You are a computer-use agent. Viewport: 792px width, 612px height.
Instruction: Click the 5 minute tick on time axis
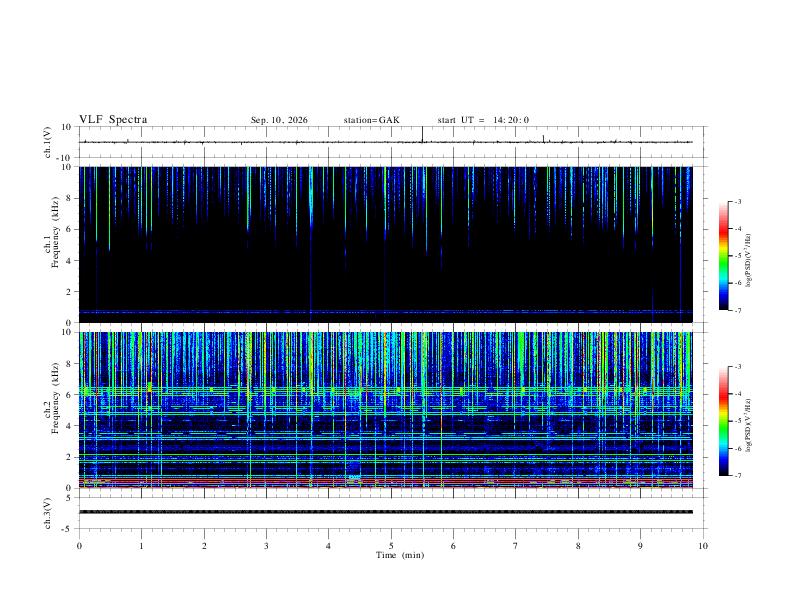coord(391,546)
